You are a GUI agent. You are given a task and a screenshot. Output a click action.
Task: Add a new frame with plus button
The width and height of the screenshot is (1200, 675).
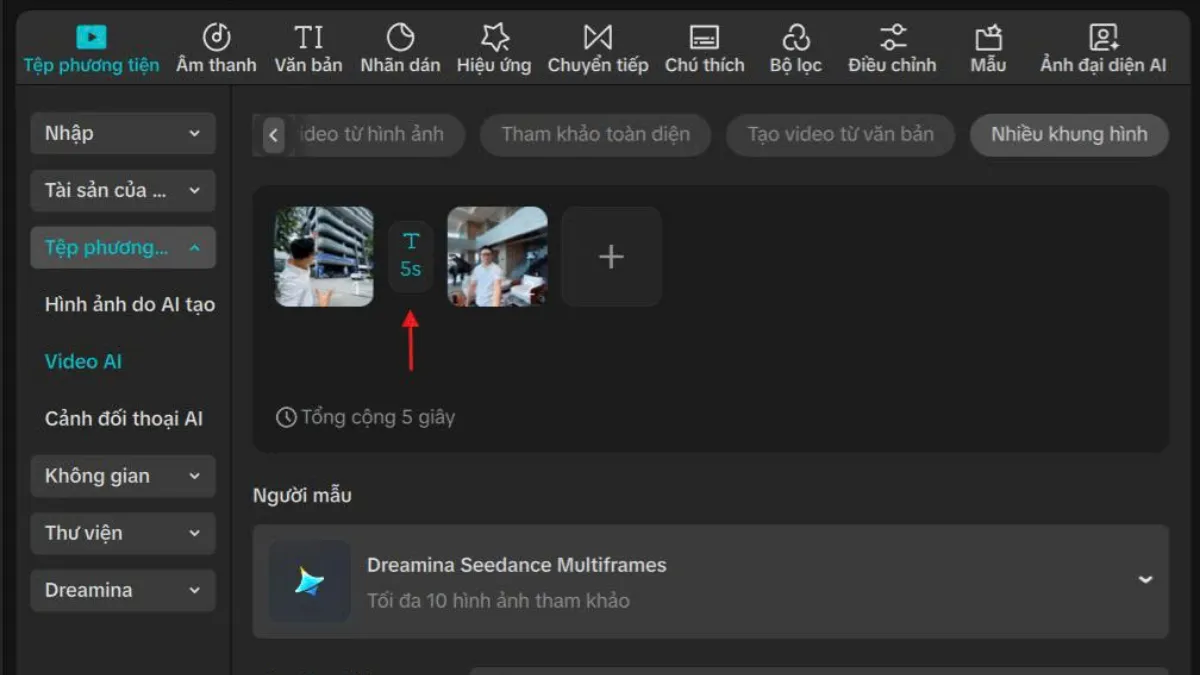(x=611, y=256)
